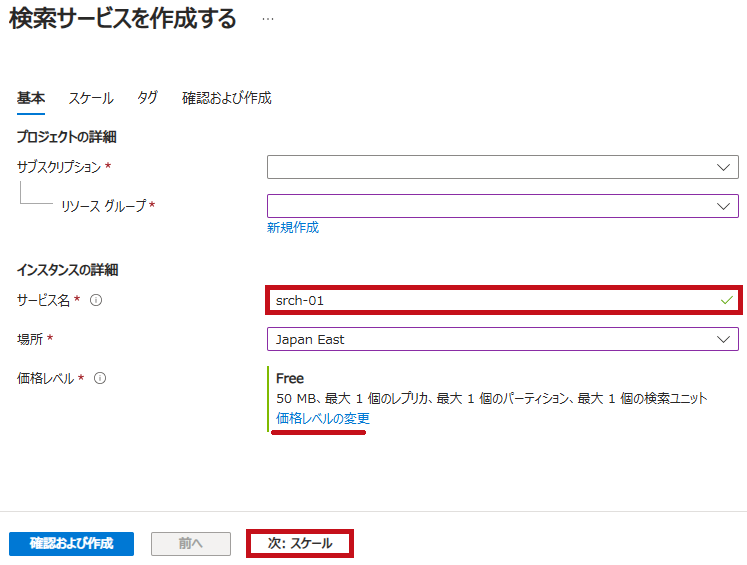Image resolution: width=747 pixels, height=565 pixels.
Task: Click the インスタンスの詳細 section heading
Action: [68, 270]
